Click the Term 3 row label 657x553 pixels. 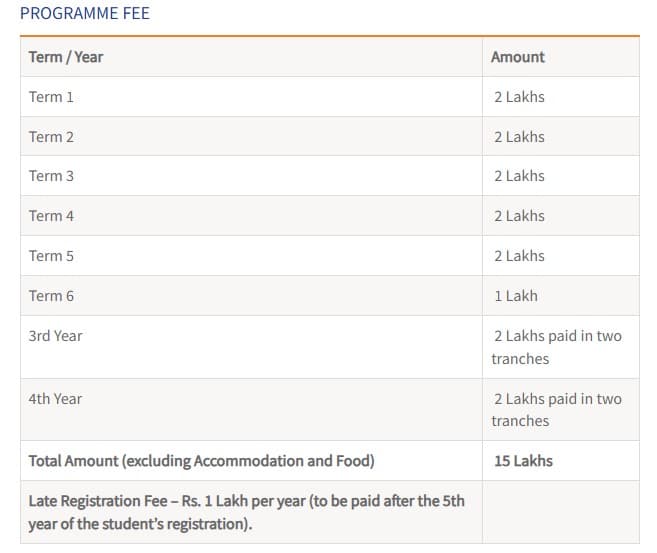point(51,176)
